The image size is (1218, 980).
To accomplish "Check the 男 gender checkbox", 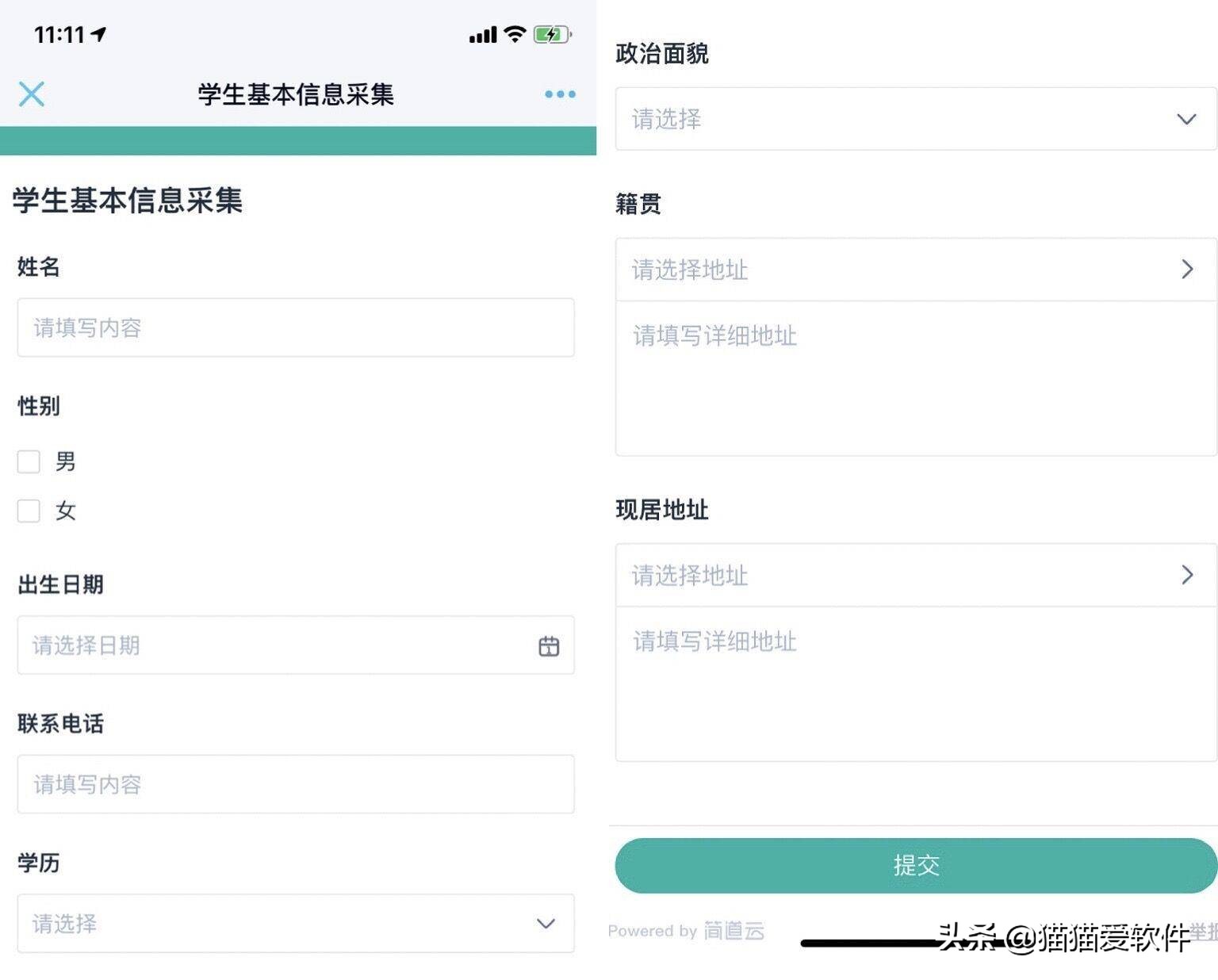I will pos(29,461).
